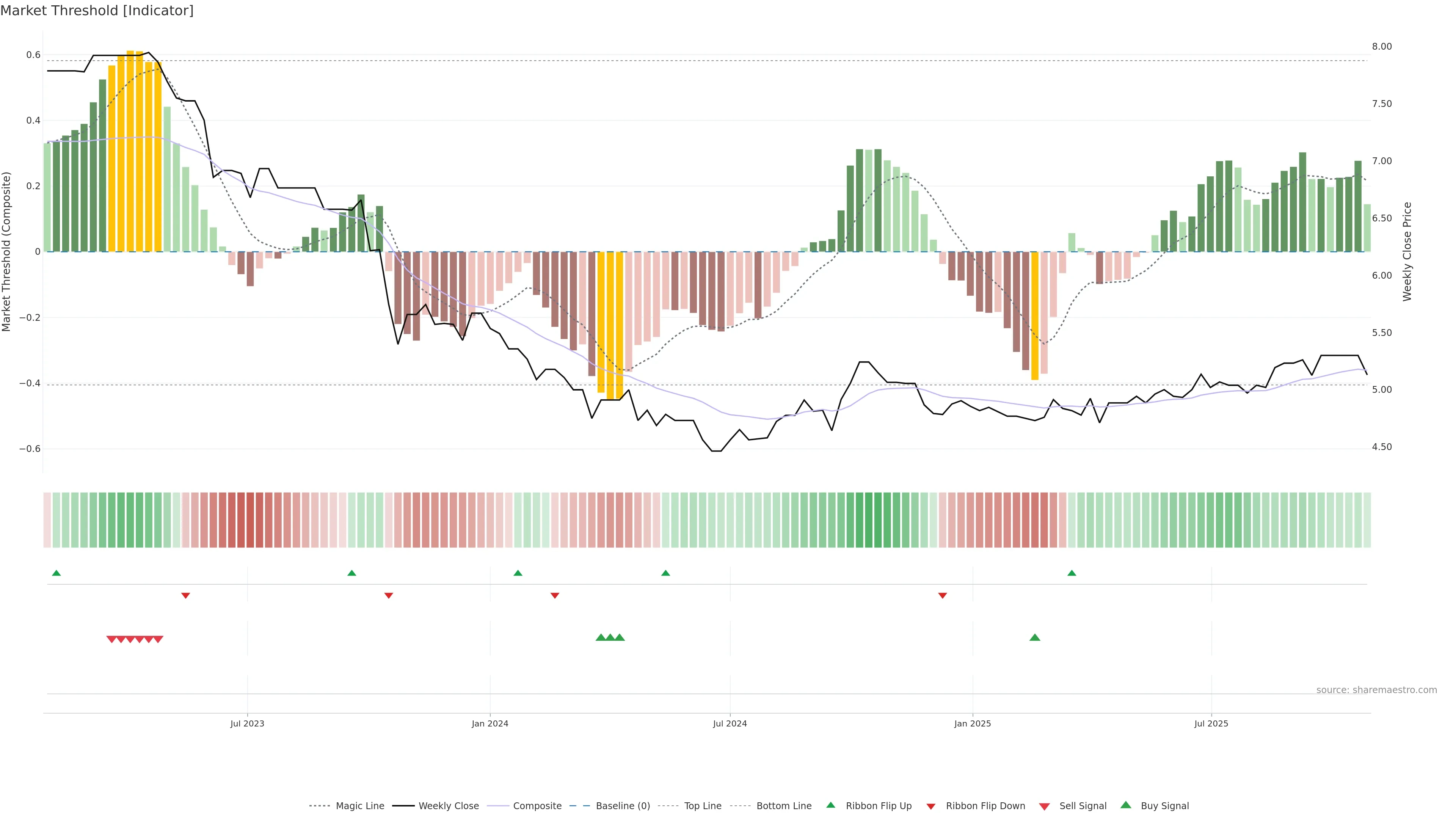Image resolution: width=1456 pixels, height=819 pixels.
Task: Toggle the Composite legend entry
Action: [537, 806]
